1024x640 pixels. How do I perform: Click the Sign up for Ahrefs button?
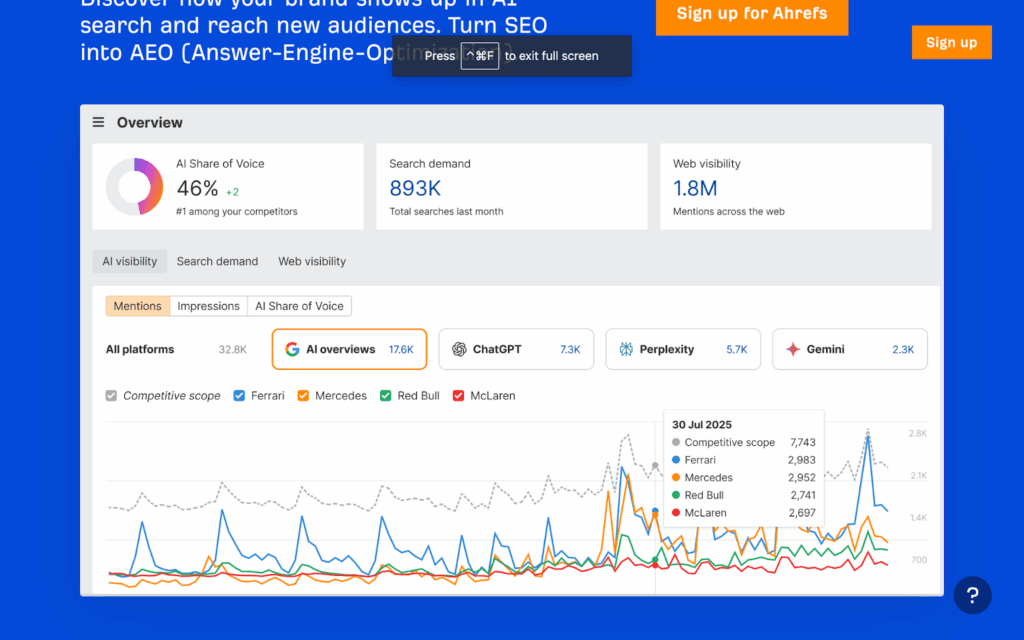[x=751, y=17]
